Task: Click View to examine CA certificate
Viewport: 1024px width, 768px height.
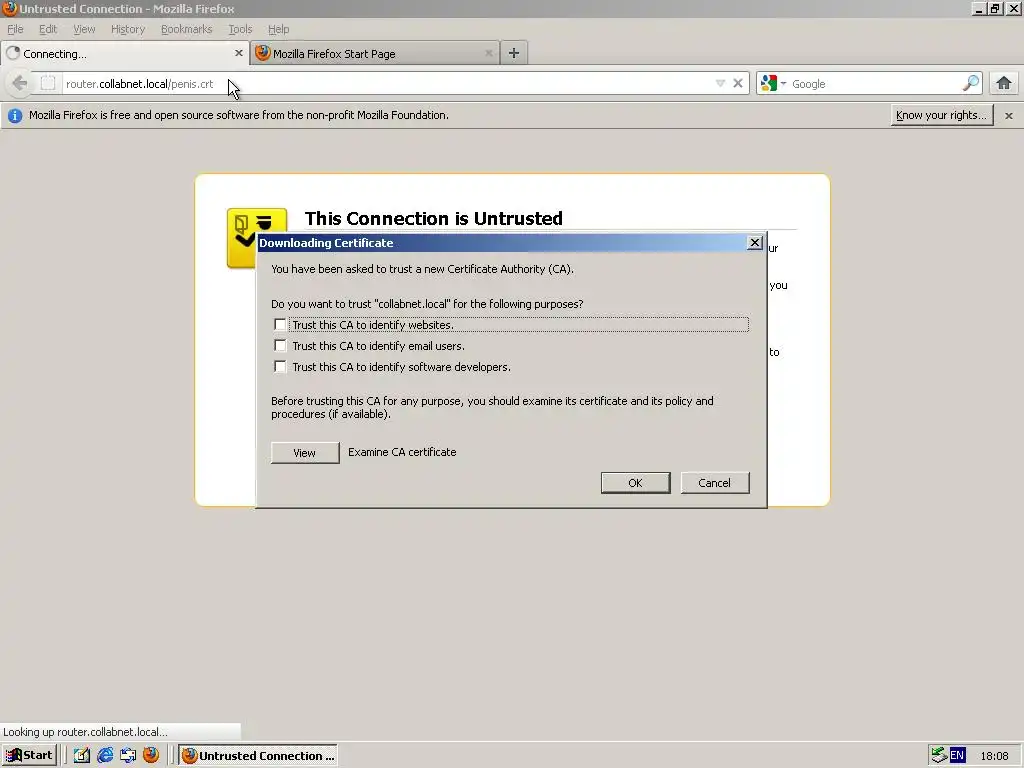Action: pos(305,453)
